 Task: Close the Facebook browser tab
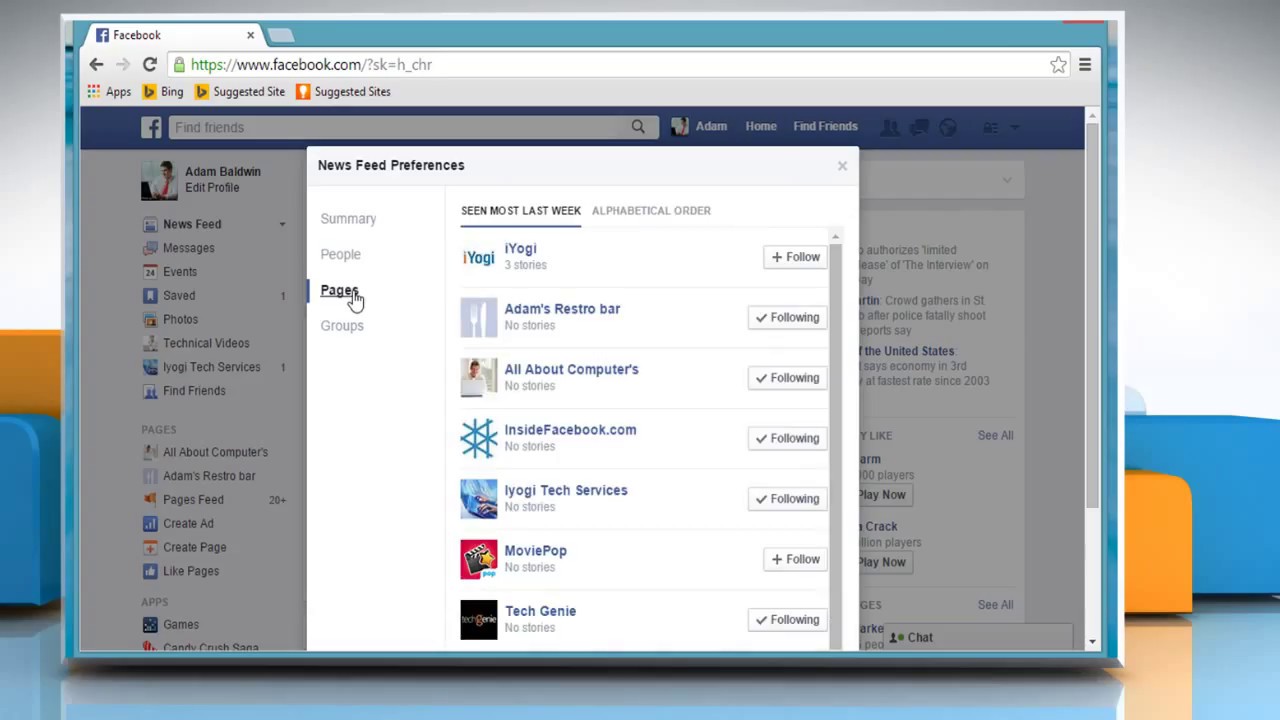(250, 35)
